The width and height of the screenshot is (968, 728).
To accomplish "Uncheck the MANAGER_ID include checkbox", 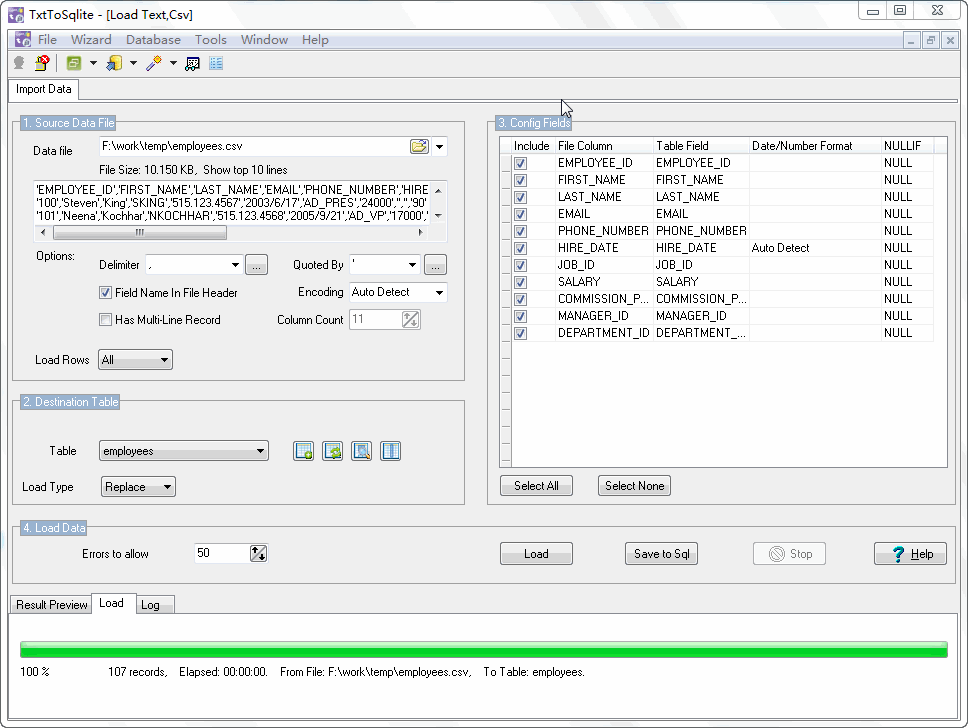I will point(520,316).
